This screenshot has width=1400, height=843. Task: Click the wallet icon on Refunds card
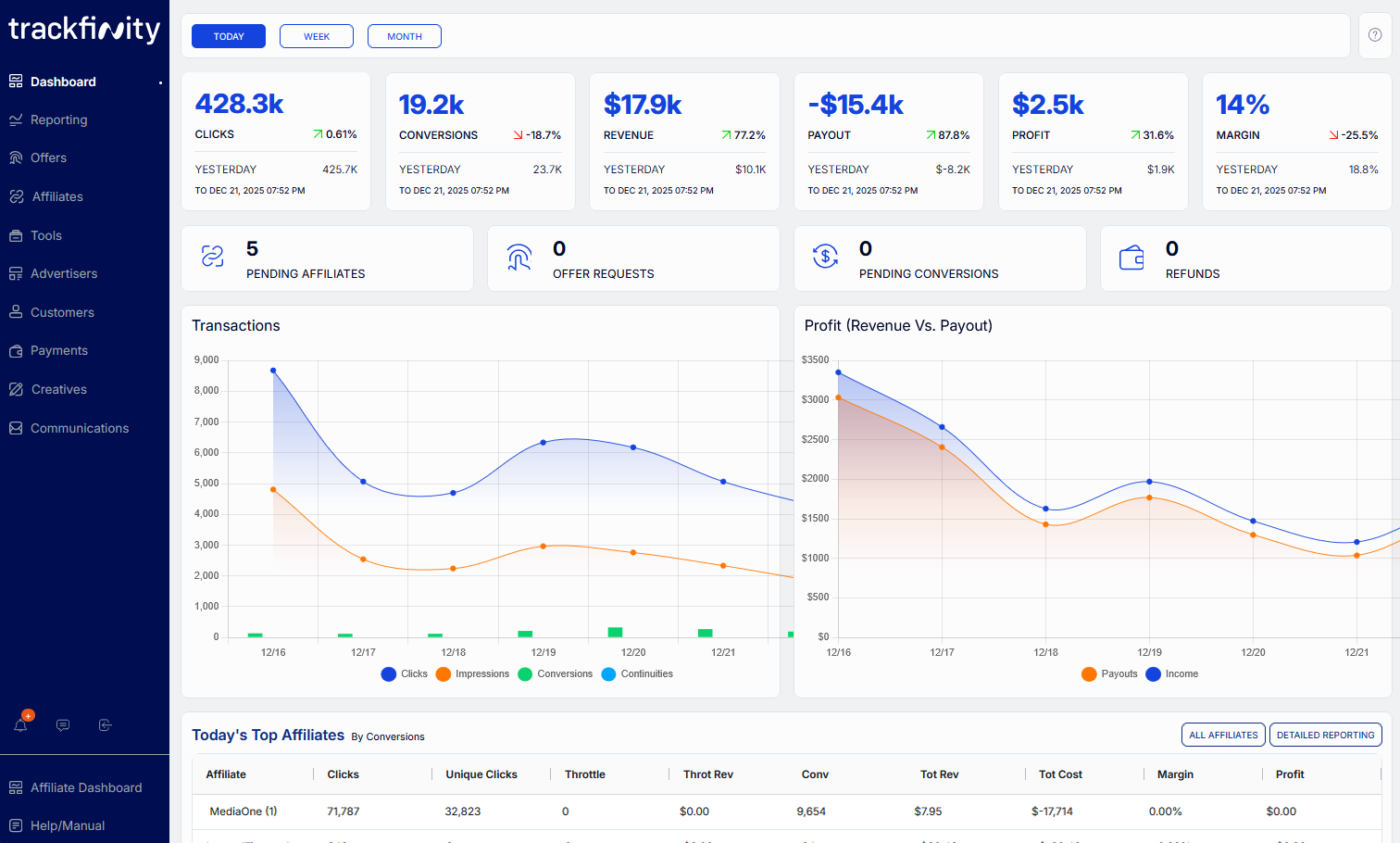coord(1131,258)
